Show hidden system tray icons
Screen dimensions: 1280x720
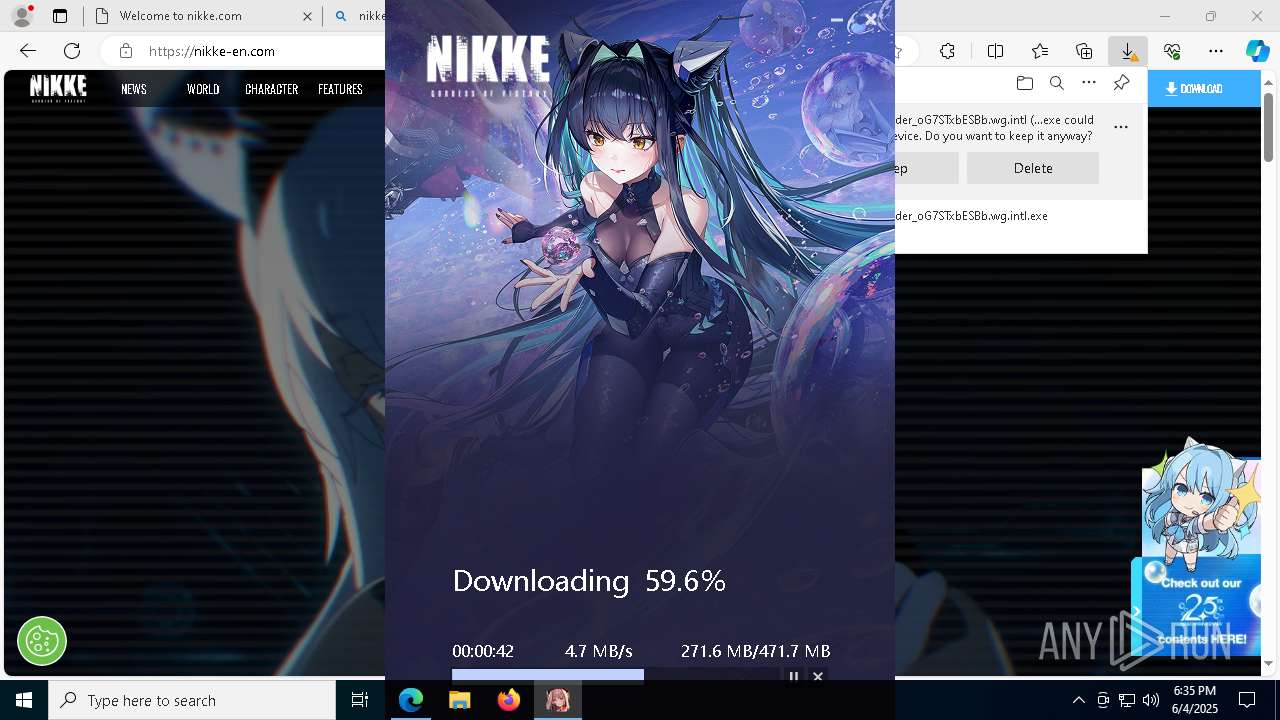pos(1078,700)
